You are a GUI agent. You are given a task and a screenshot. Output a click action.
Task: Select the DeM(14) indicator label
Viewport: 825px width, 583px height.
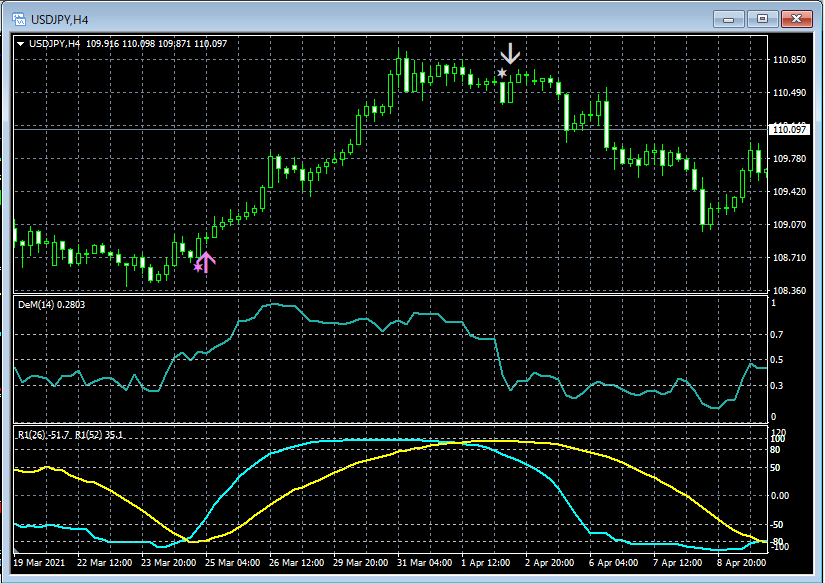(50, 304)
